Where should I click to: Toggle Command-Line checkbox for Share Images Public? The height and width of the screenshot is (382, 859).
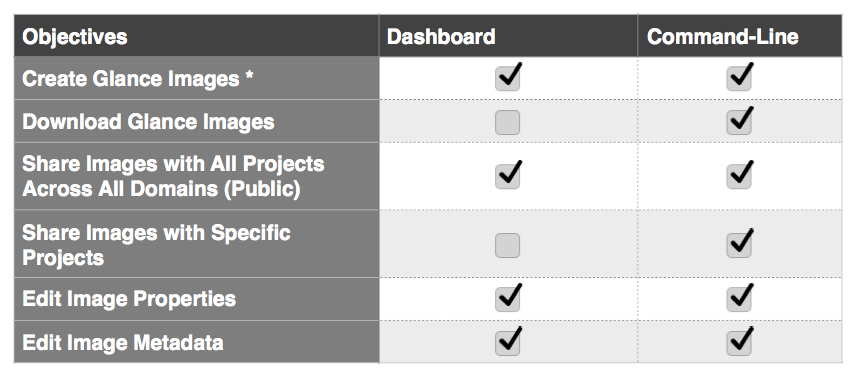(x=738, y=176)
